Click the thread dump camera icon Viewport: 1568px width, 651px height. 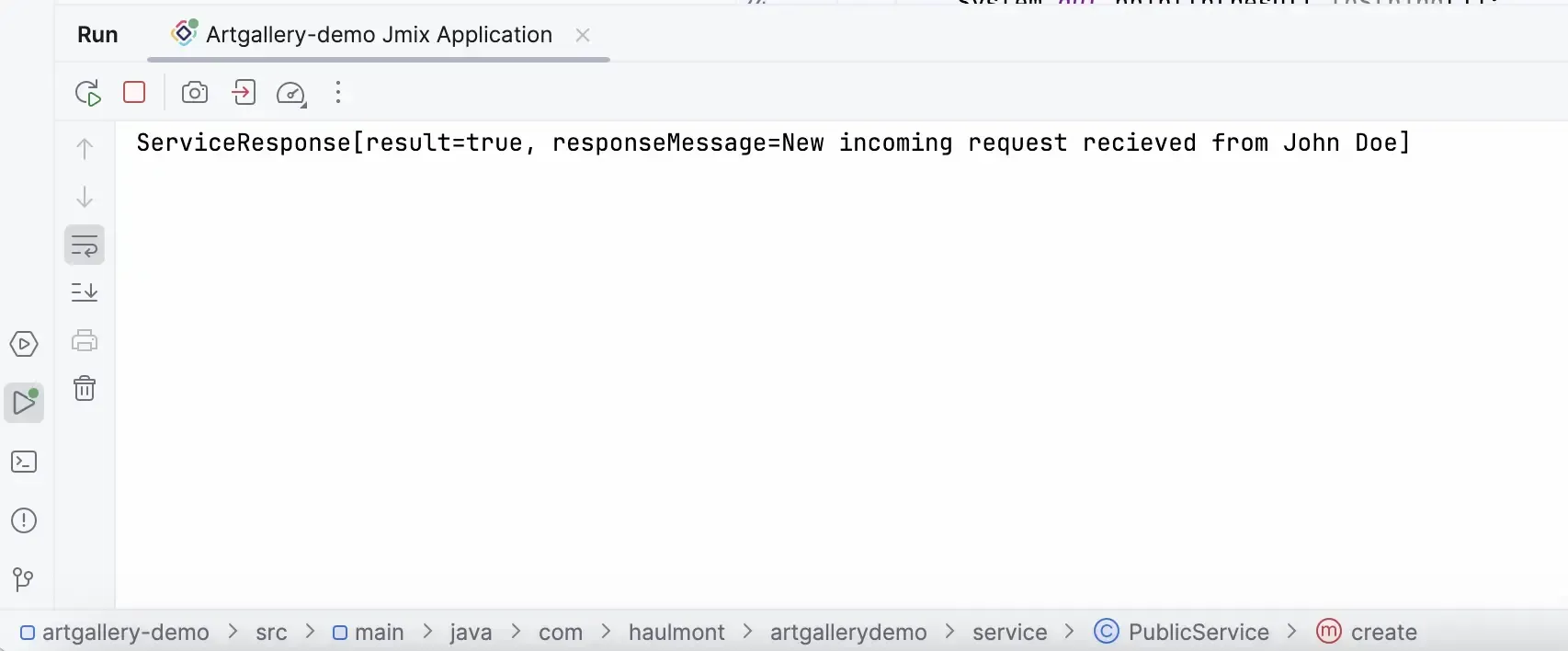[x=195, y=92]
